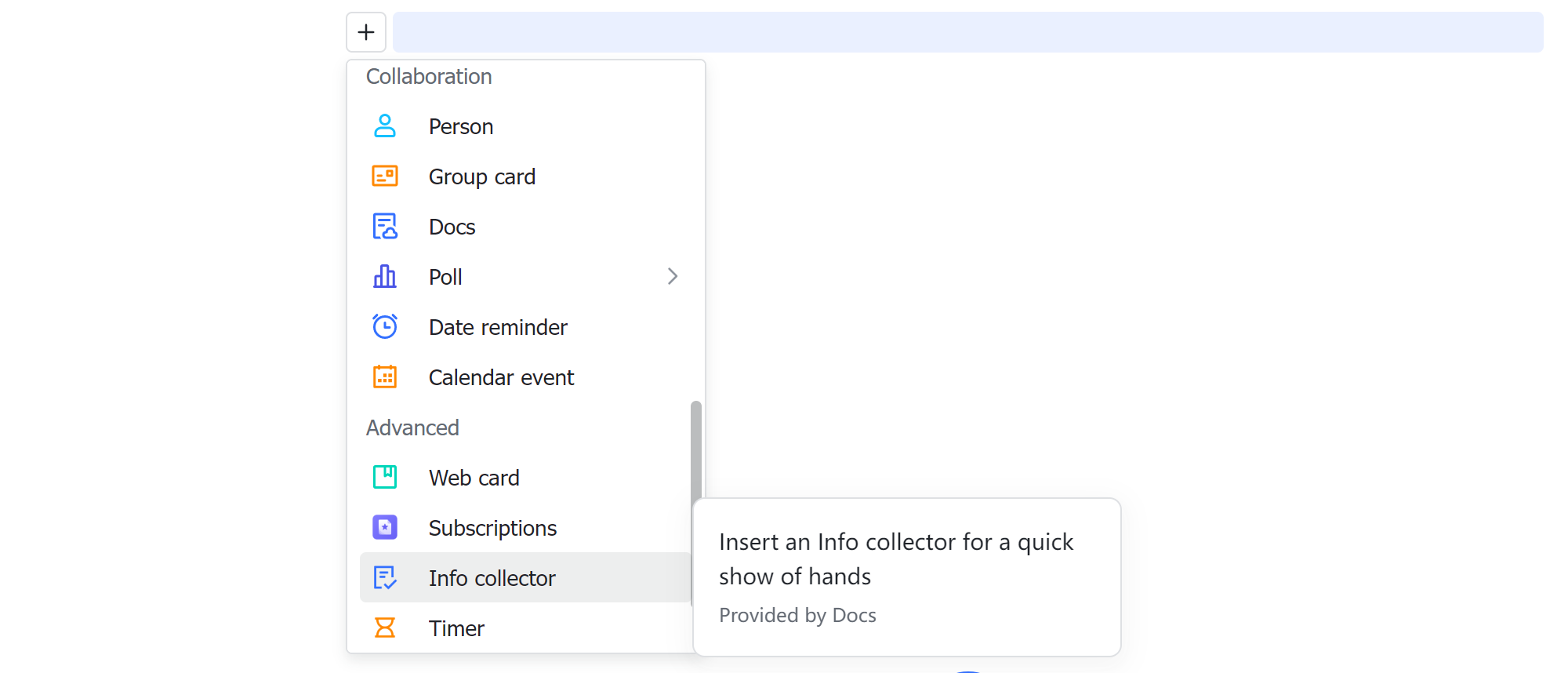Screen dimensions: 1568x673
Task: Select the green Web card icon
Action: point(384,477)
